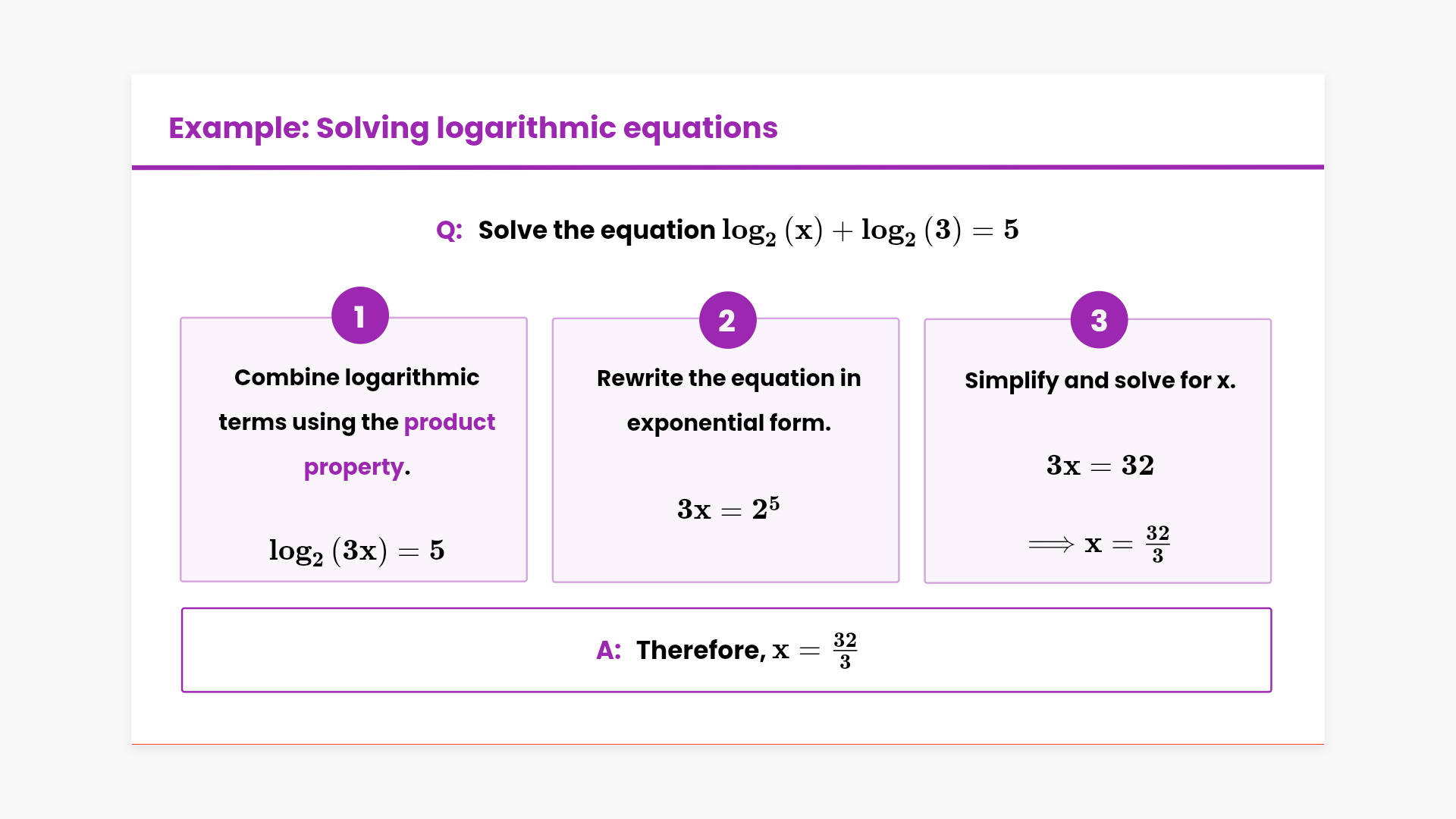Click the words "Solve the equation"
The width and height of the screenshot is (1456, 819).
tap(596, 231)
